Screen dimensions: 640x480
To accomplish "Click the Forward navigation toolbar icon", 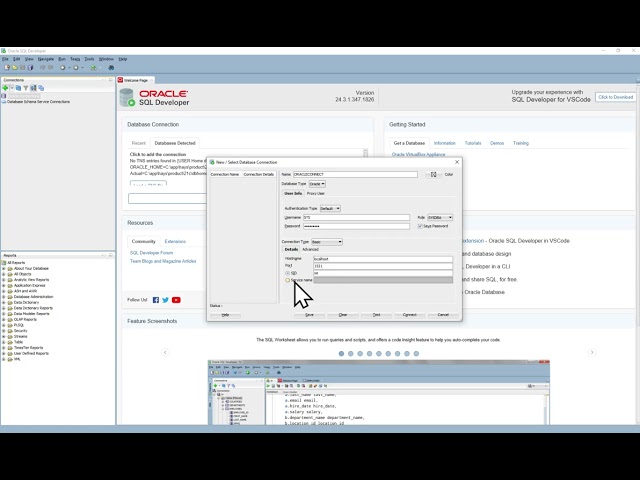I will click(x=76, y=68).
